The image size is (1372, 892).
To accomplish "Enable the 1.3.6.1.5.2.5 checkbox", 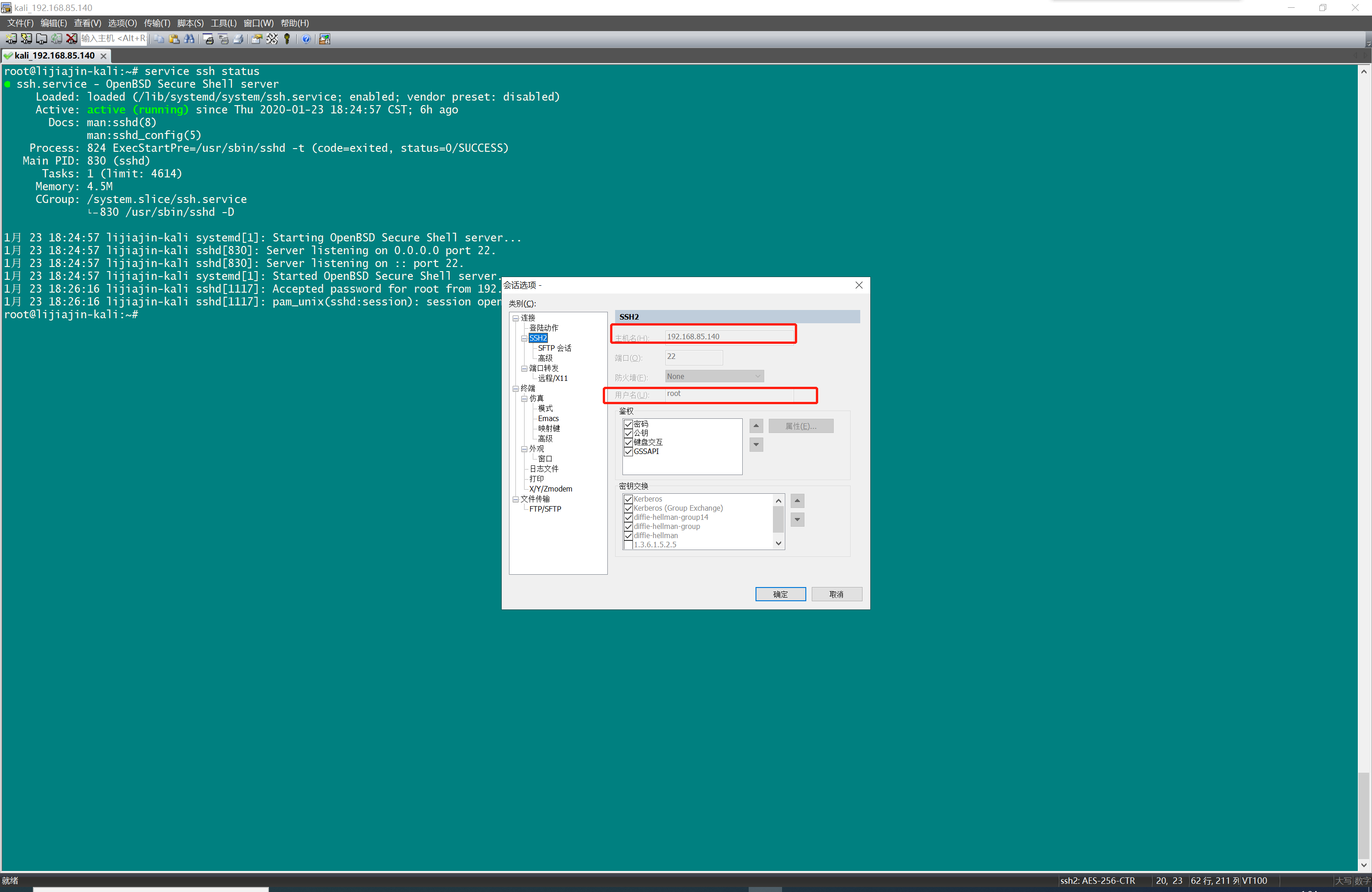I will [x=628, y=545].
